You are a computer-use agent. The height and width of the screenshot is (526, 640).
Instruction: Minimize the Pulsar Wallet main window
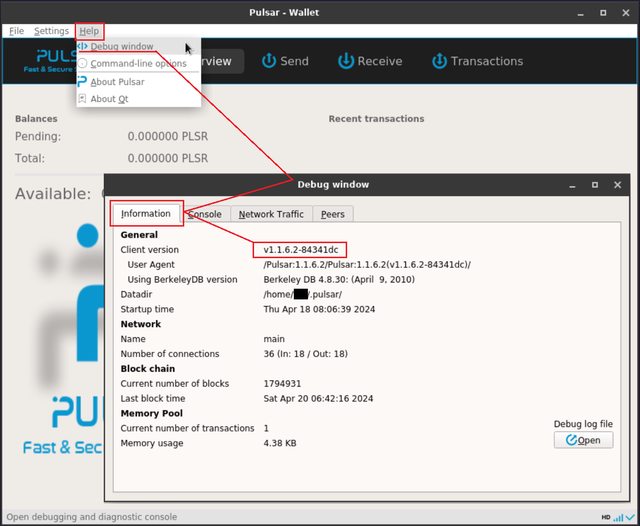pyautogui.click(x=580, y=13)
